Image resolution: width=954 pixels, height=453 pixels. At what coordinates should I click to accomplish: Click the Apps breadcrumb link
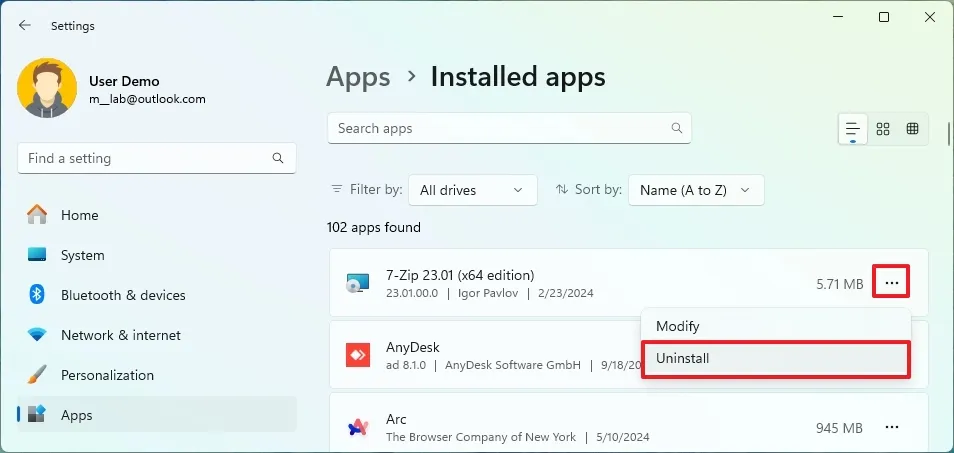point(358,77)
